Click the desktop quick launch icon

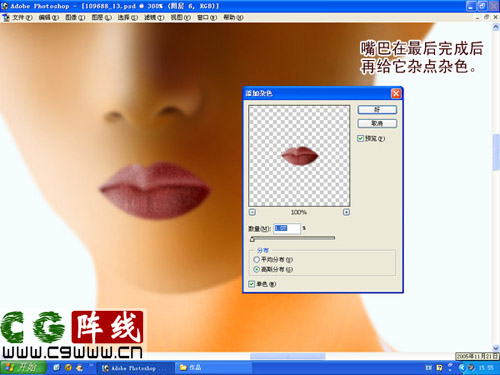click(x=56, y=367)
